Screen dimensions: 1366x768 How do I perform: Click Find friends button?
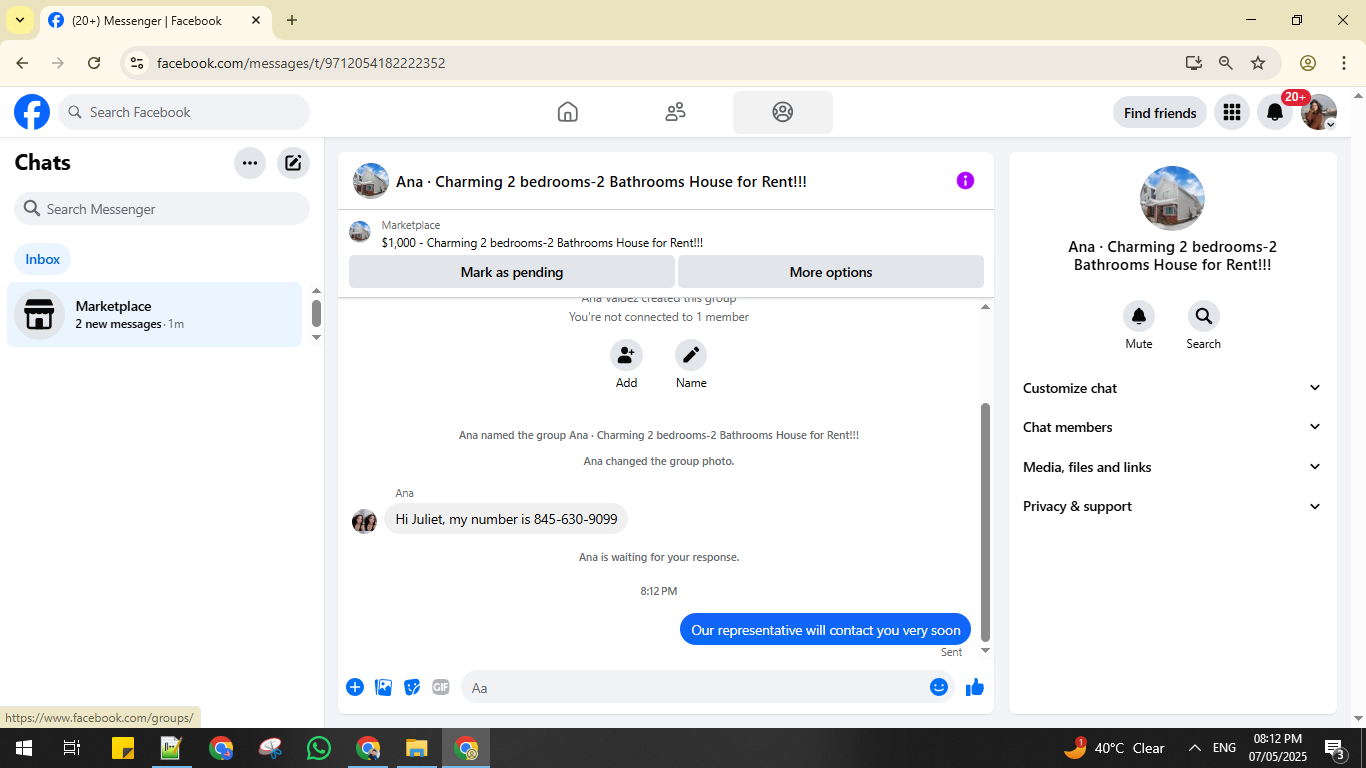[1160, 113]
